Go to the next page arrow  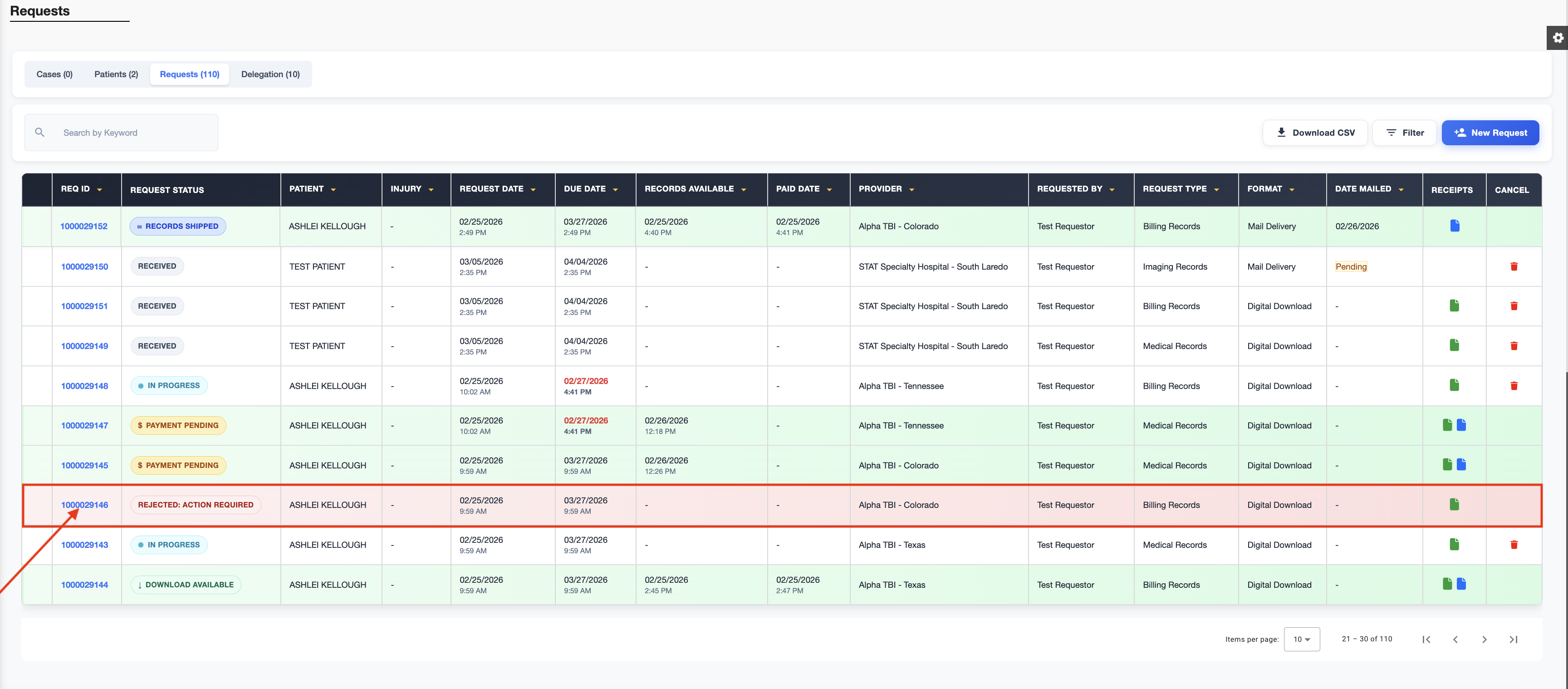click(x=1484, y=639)
